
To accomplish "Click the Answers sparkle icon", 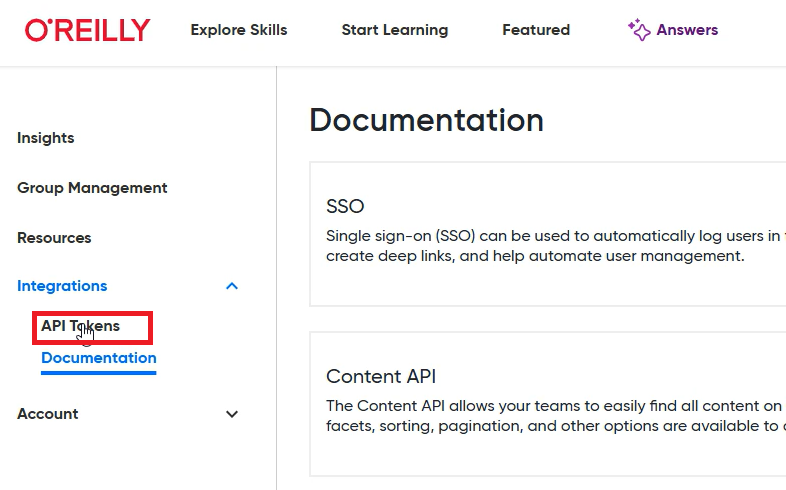I will coord(639,30).
